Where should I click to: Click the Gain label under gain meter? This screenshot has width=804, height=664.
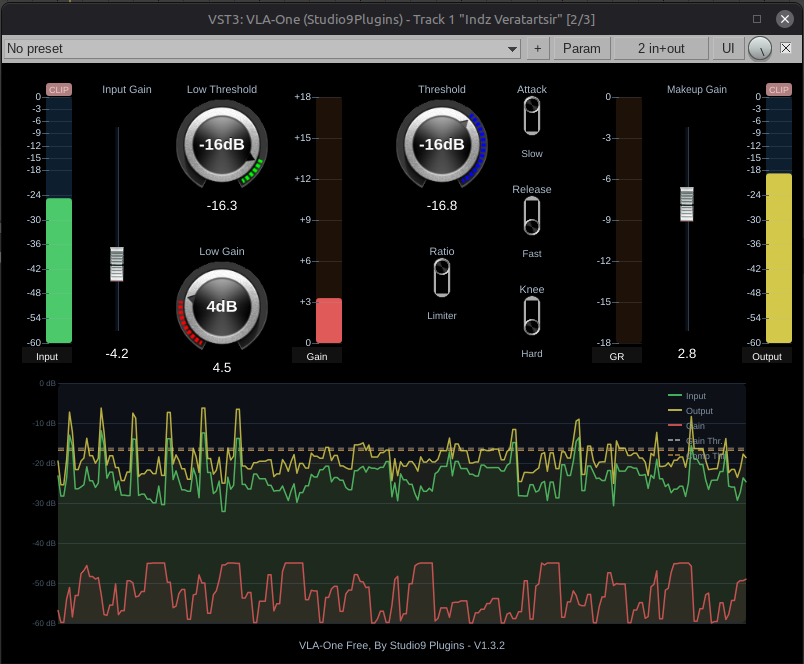[x=317, y=356]
